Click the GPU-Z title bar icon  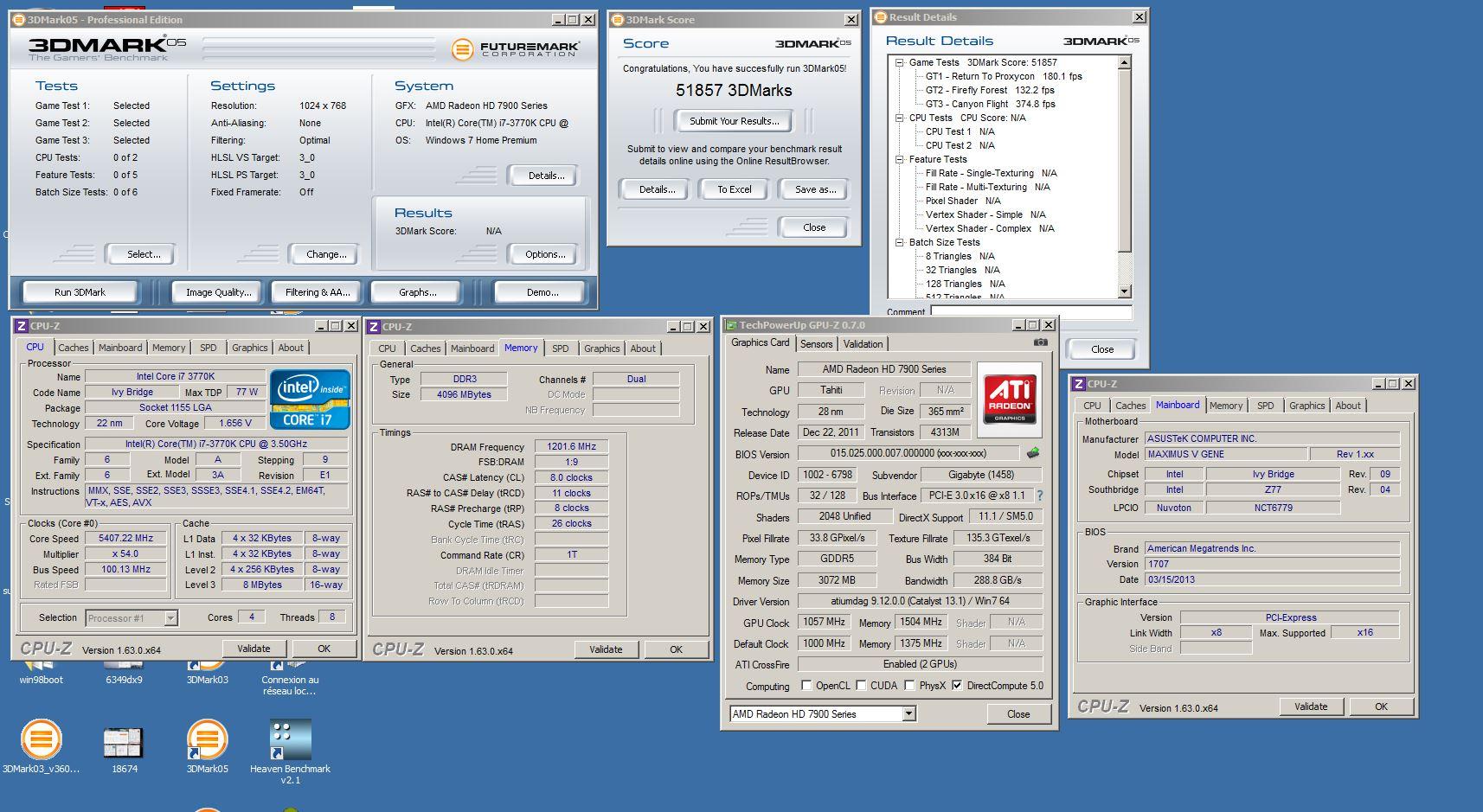pos(730,325)
